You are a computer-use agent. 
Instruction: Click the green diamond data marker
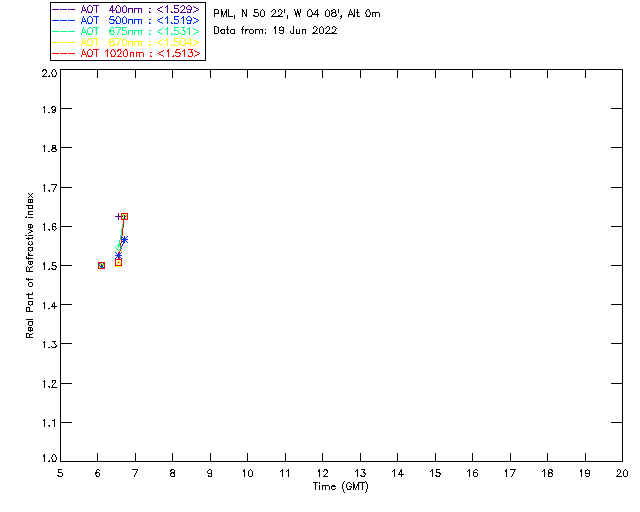(118, 247)
